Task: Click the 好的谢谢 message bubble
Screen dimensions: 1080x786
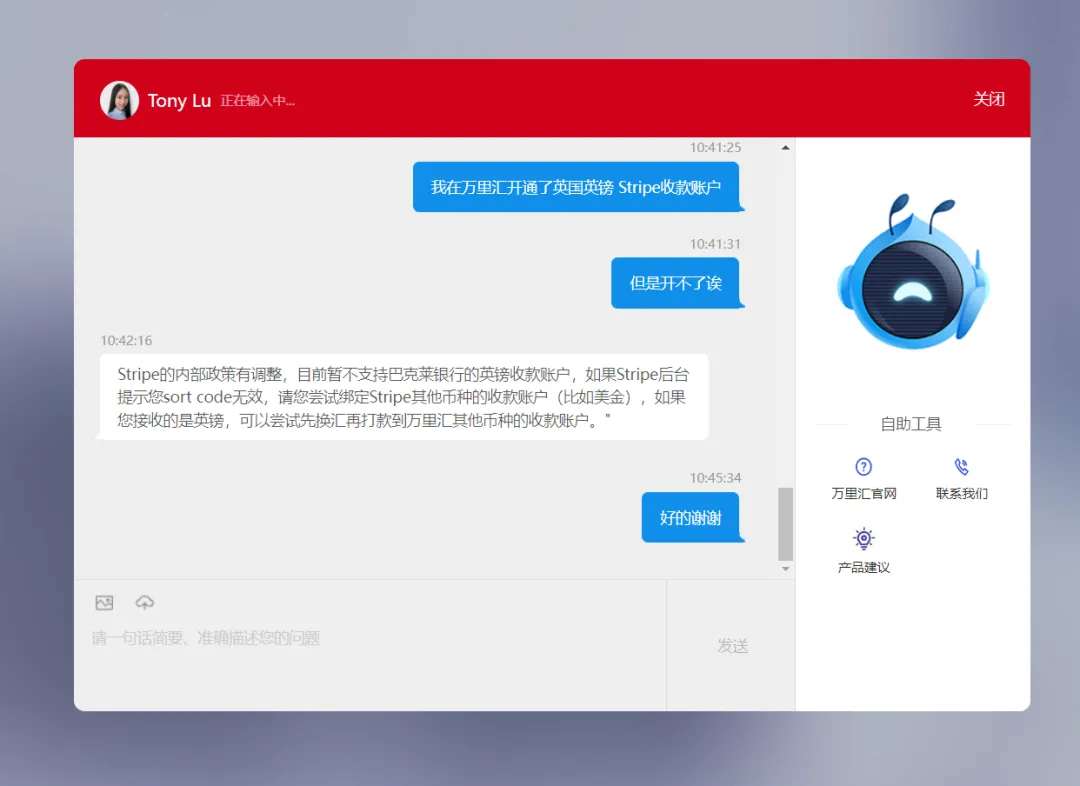Action: [x=691, y=517]
